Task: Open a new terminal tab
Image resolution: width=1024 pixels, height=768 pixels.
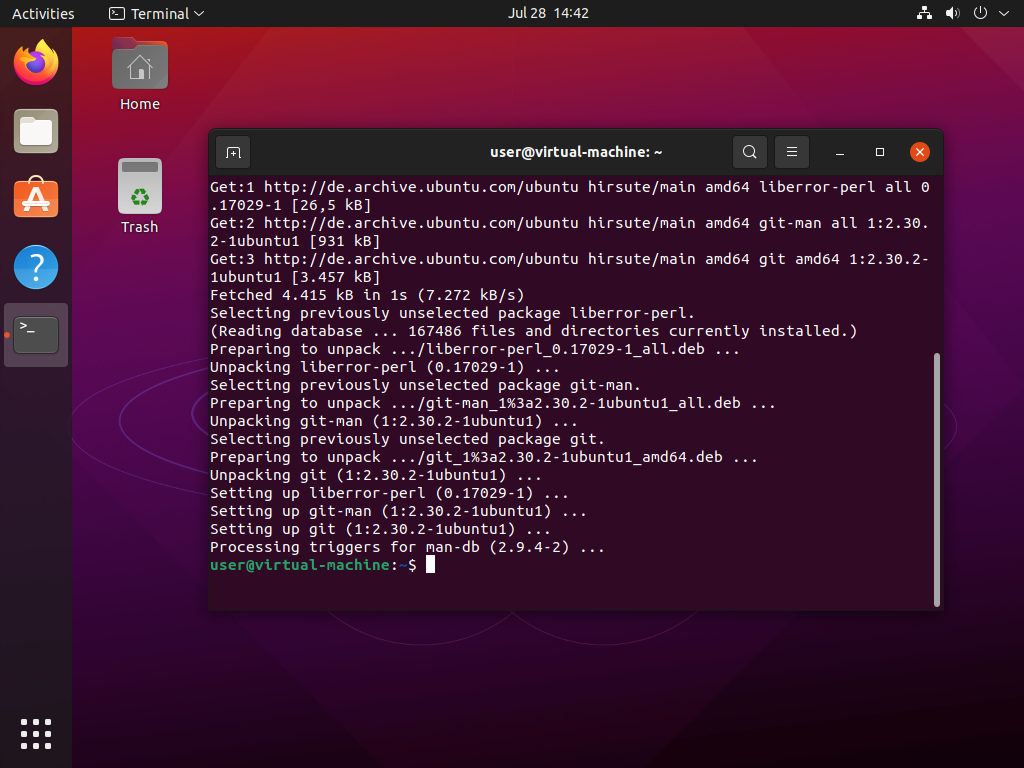Action: click(x=233, y=152)
